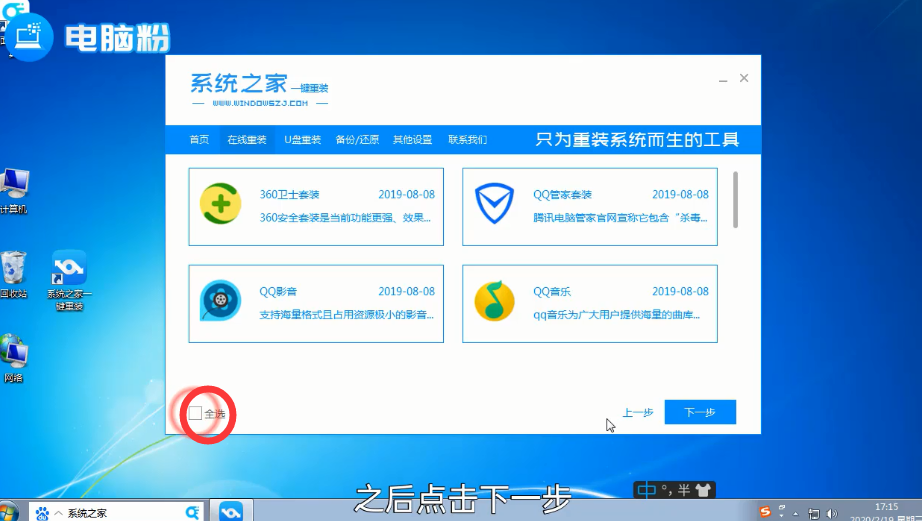Click the 360卫士套装 green plus icon

(221, 203)
